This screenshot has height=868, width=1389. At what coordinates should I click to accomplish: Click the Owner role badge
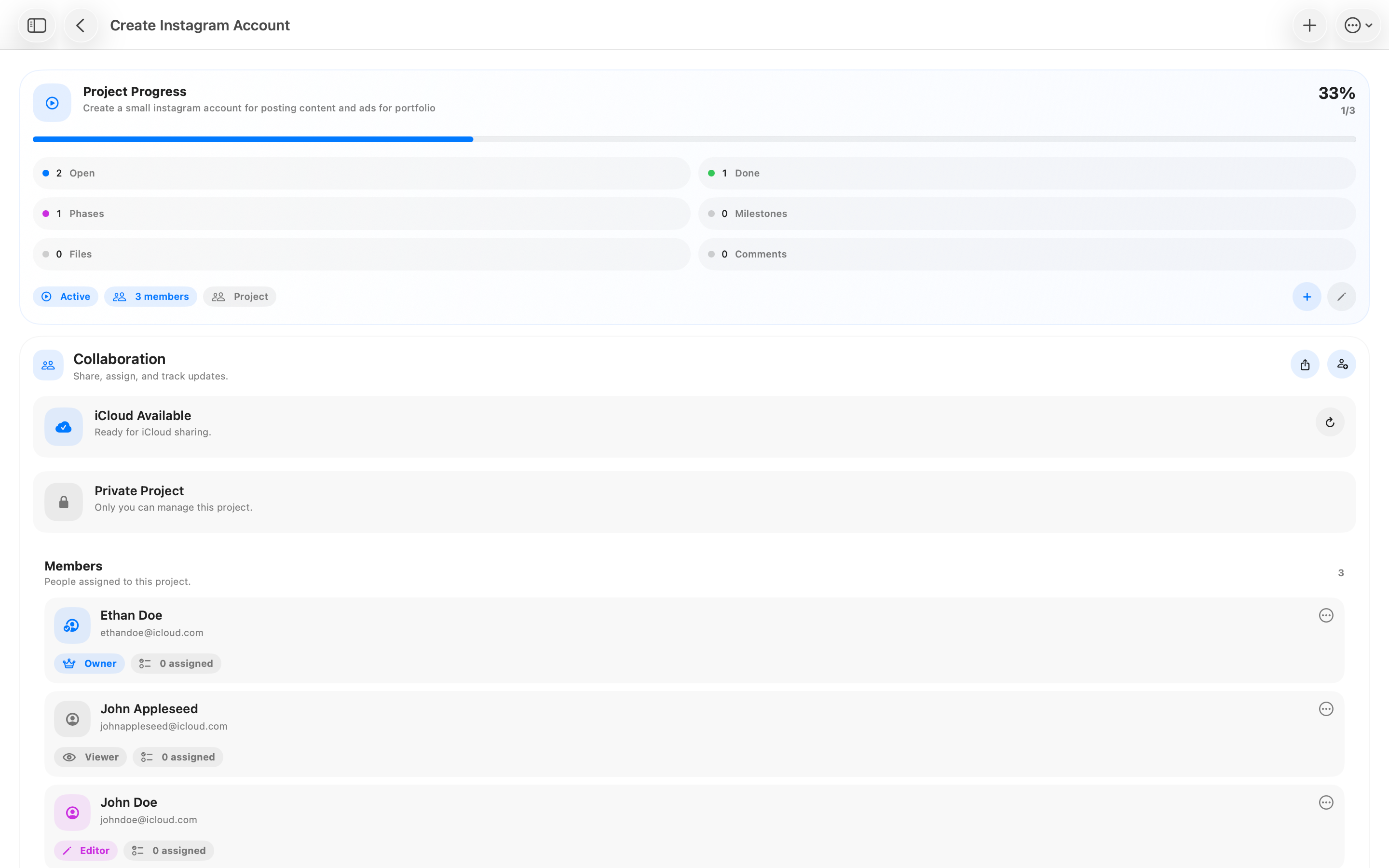[89, 664]
